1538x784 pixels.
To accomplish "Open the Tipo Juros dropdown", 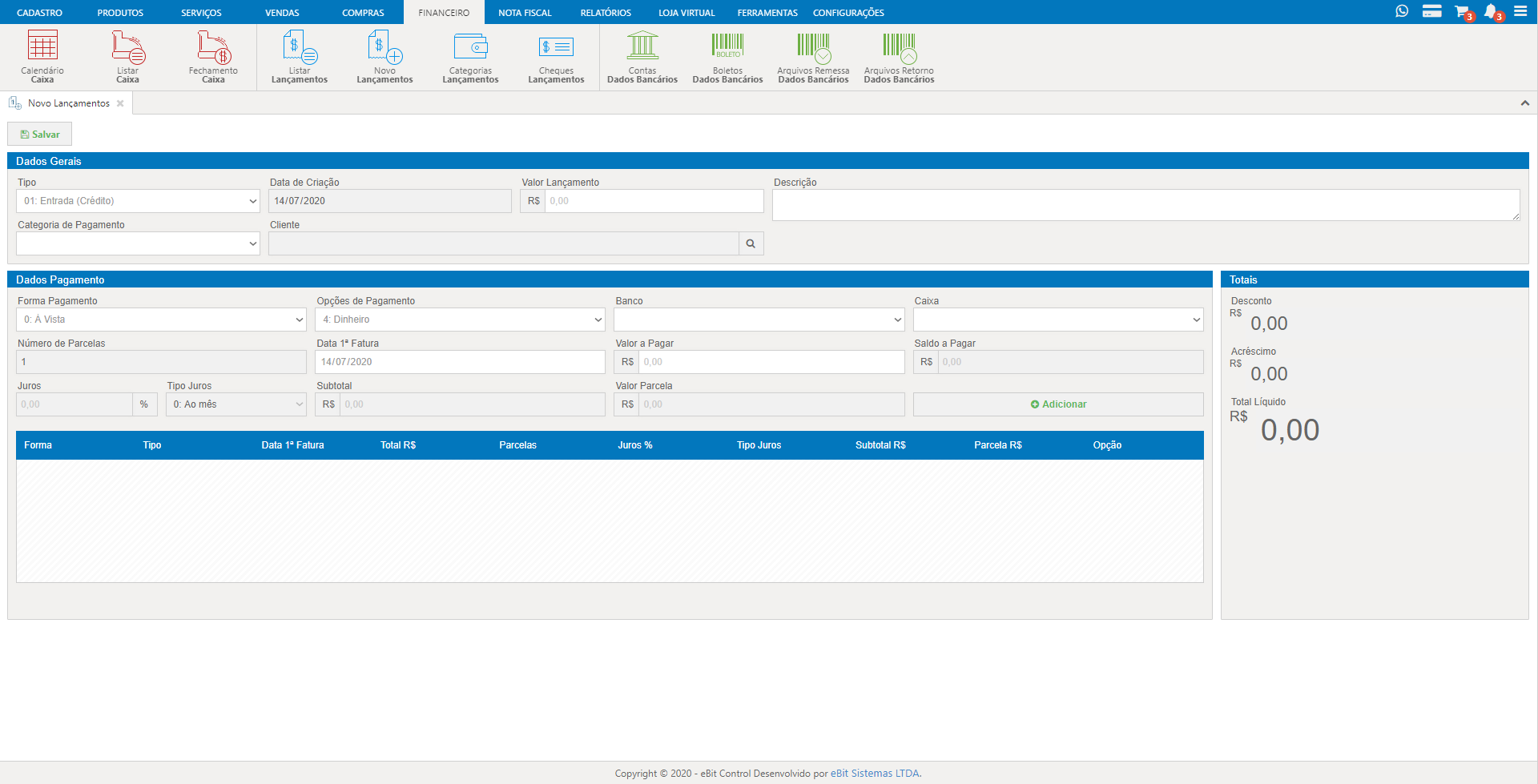I will pyautogui.click(x=236, y=404).
